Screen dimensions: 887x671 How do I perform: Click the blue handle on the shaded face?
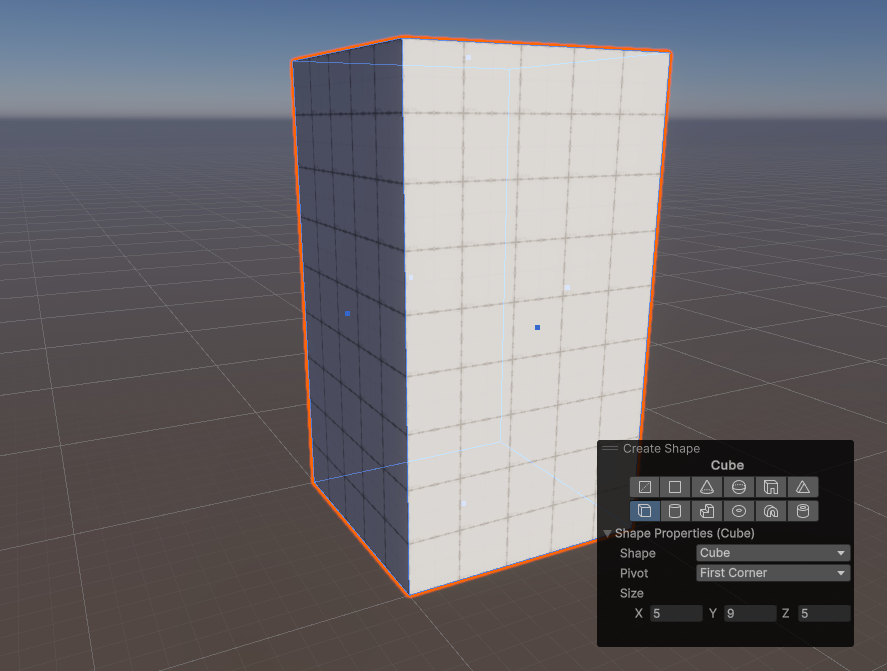347,313
